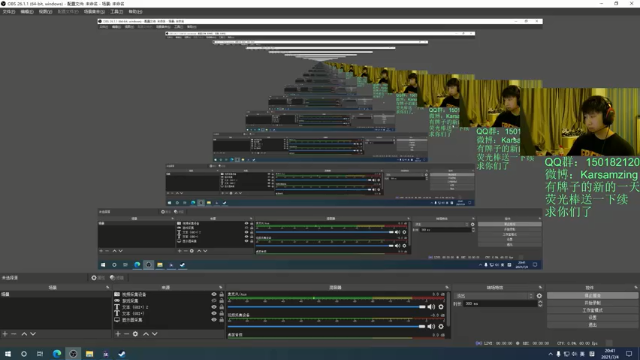Open the 场景集合(S) menu
640x360 pixels.
94,12
